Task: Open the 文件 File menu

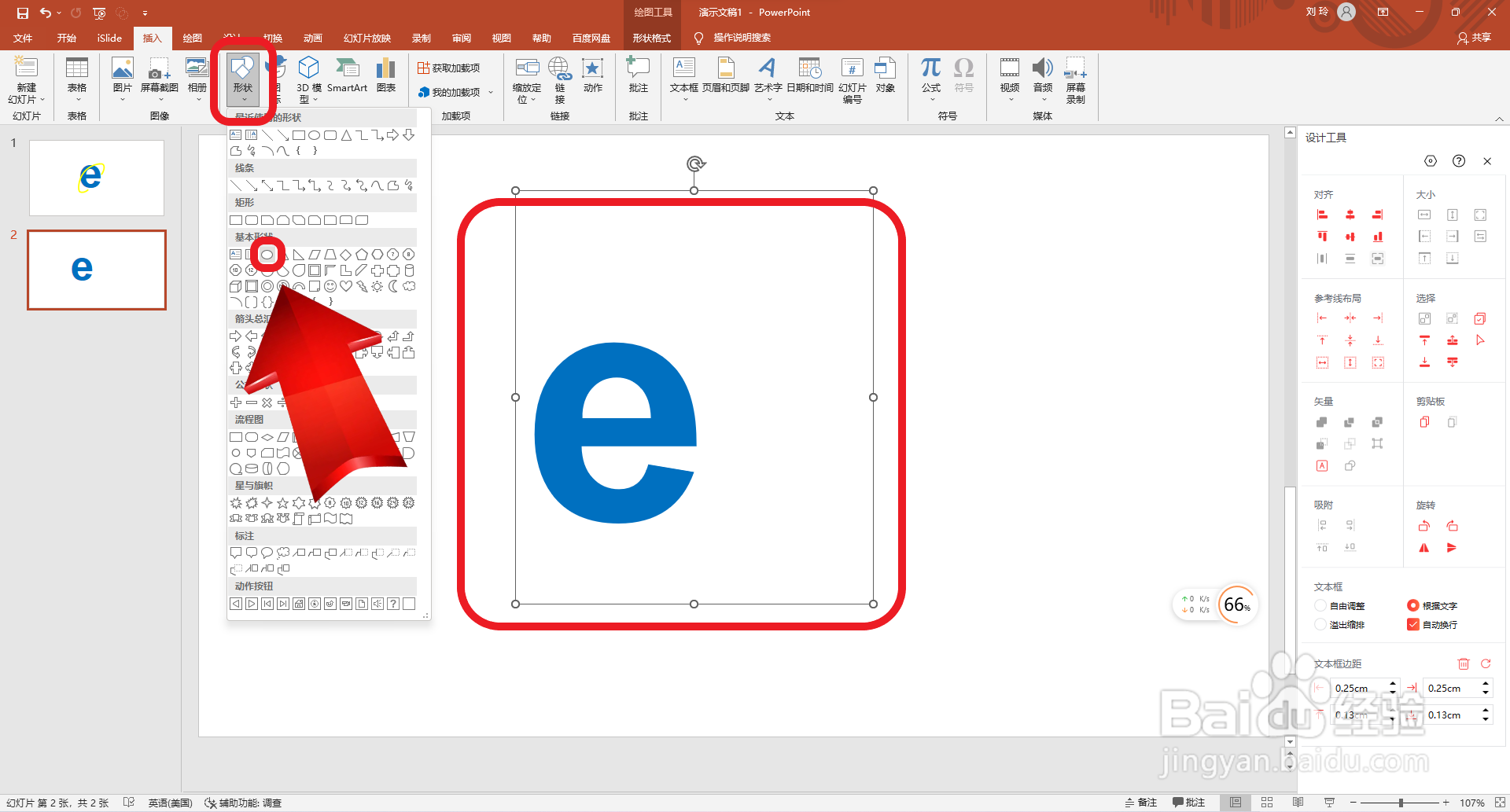Action: [24, 38]
